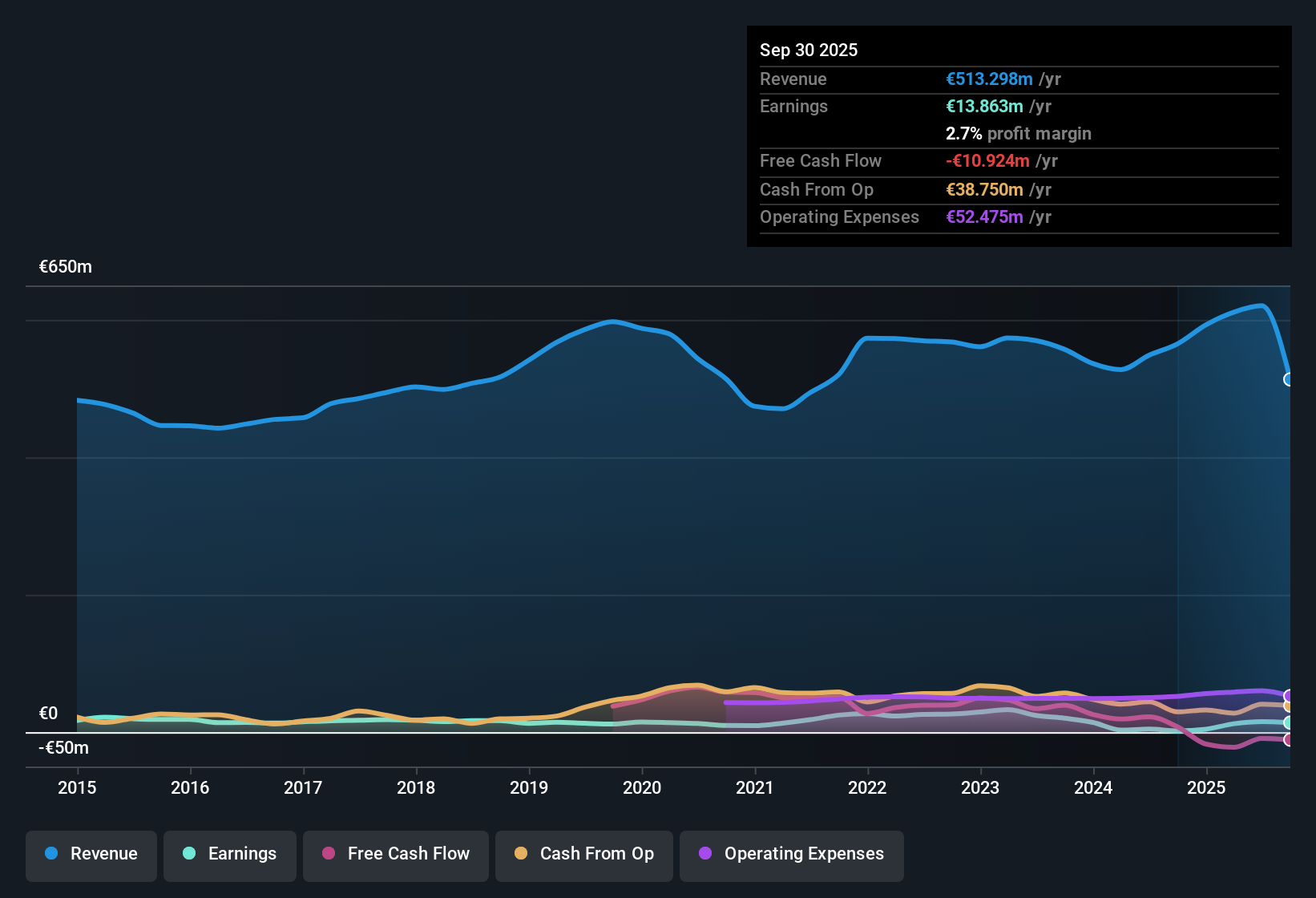Click the teal Earnings legend dot
The height and width of the screenshot is (898, 1316).
189,854
